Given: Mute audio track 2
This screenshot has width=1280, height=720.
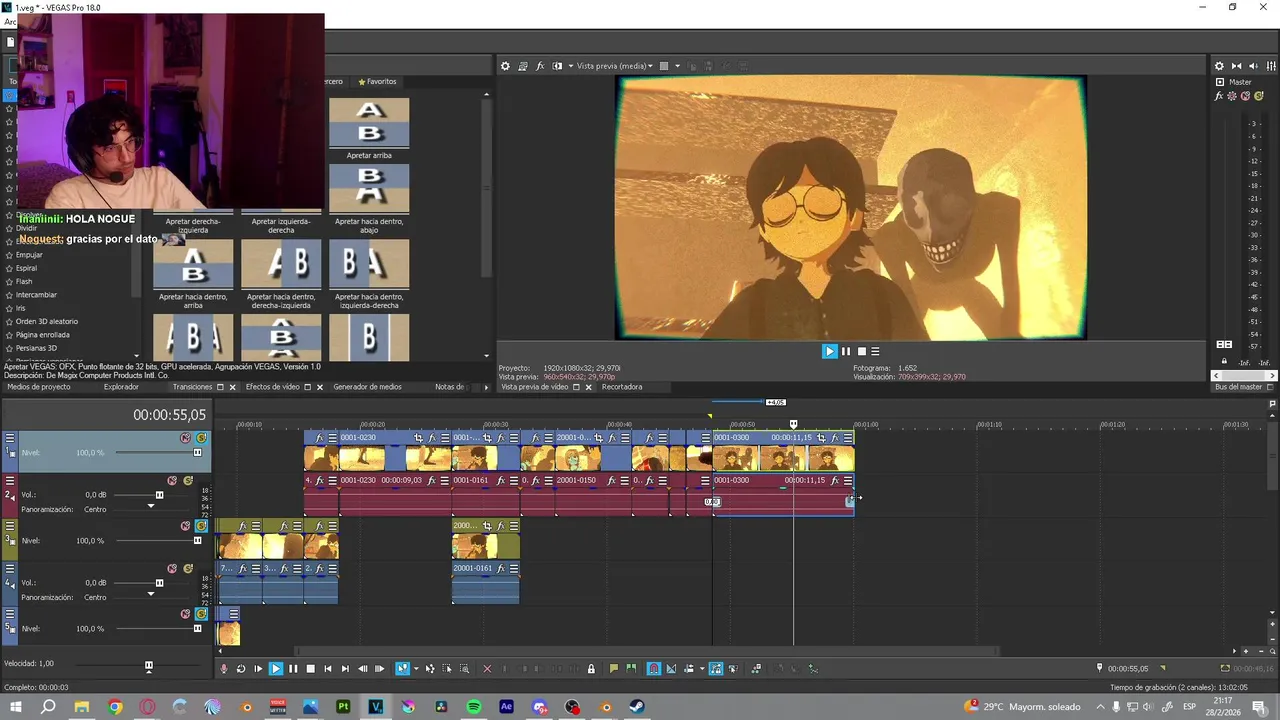Looking at the screenshot, I should coord(172,481).
